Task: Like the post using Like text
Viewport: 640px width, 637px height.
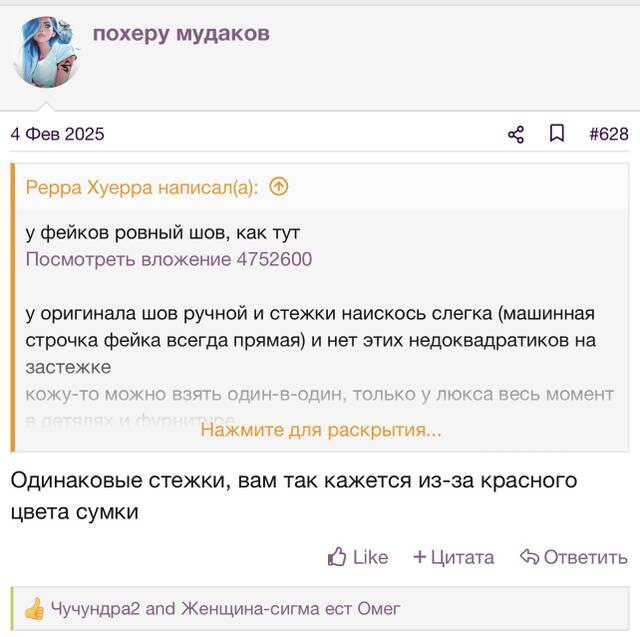Action: 370,557
